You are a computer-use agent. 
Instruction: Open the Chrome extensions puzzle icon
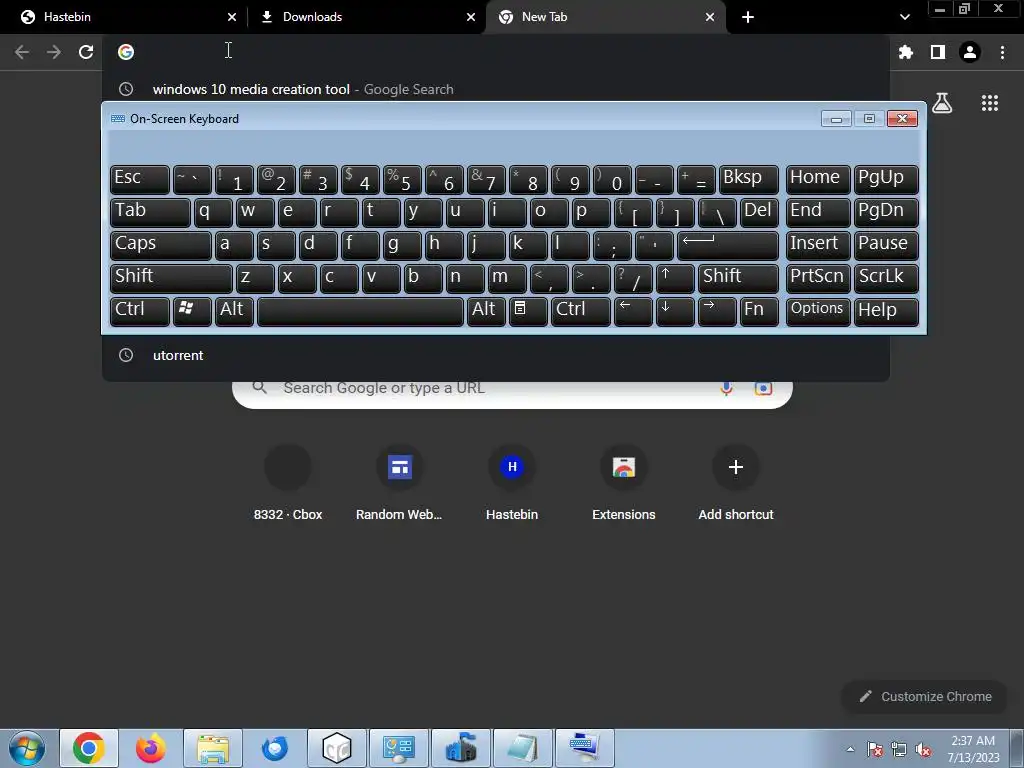[905, 52]
